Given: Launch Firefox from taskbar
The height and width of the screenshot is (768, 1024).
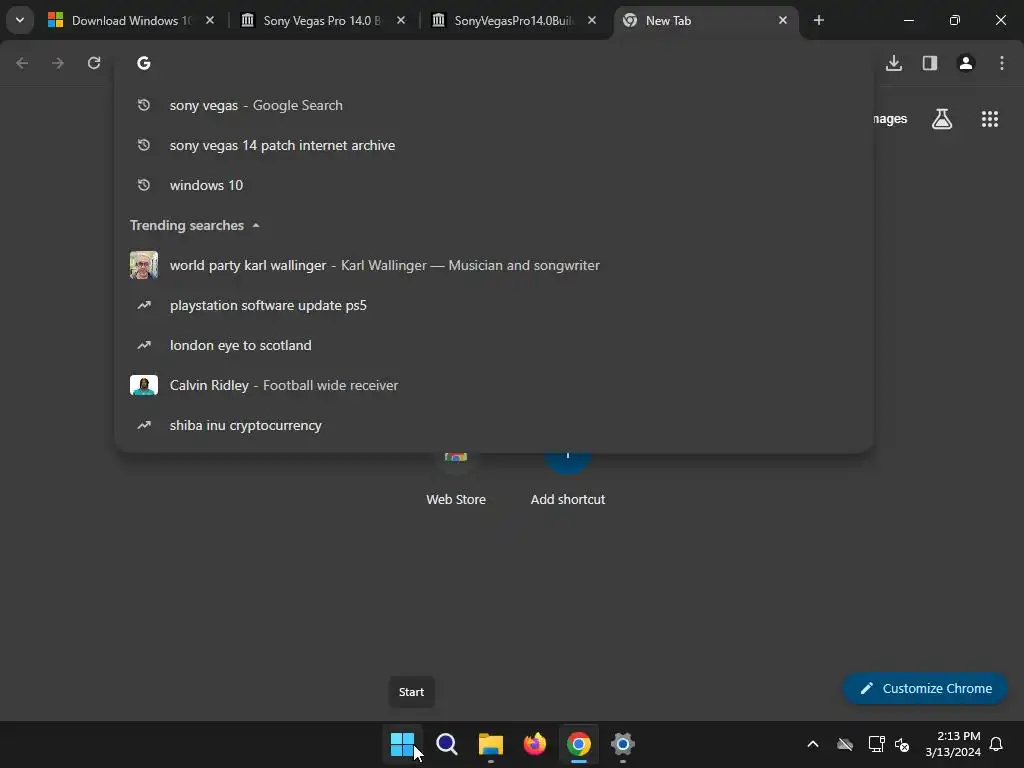Looking at the screenshot, I should [535, 744].
